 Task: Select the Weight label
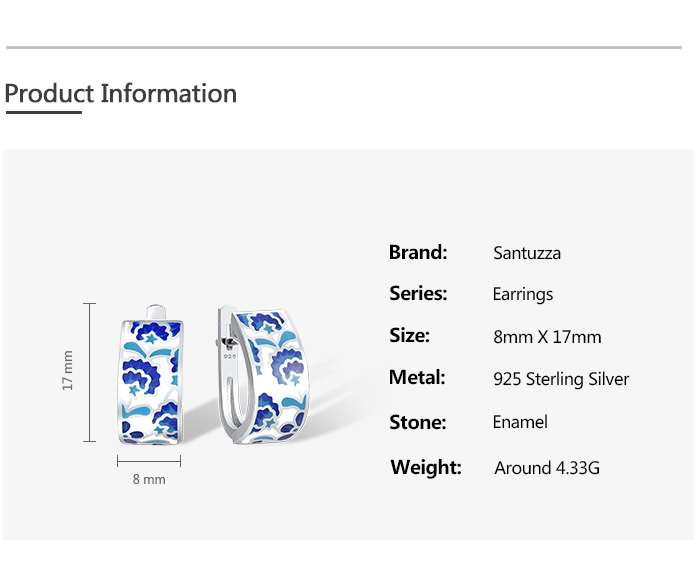click(426, 467)
